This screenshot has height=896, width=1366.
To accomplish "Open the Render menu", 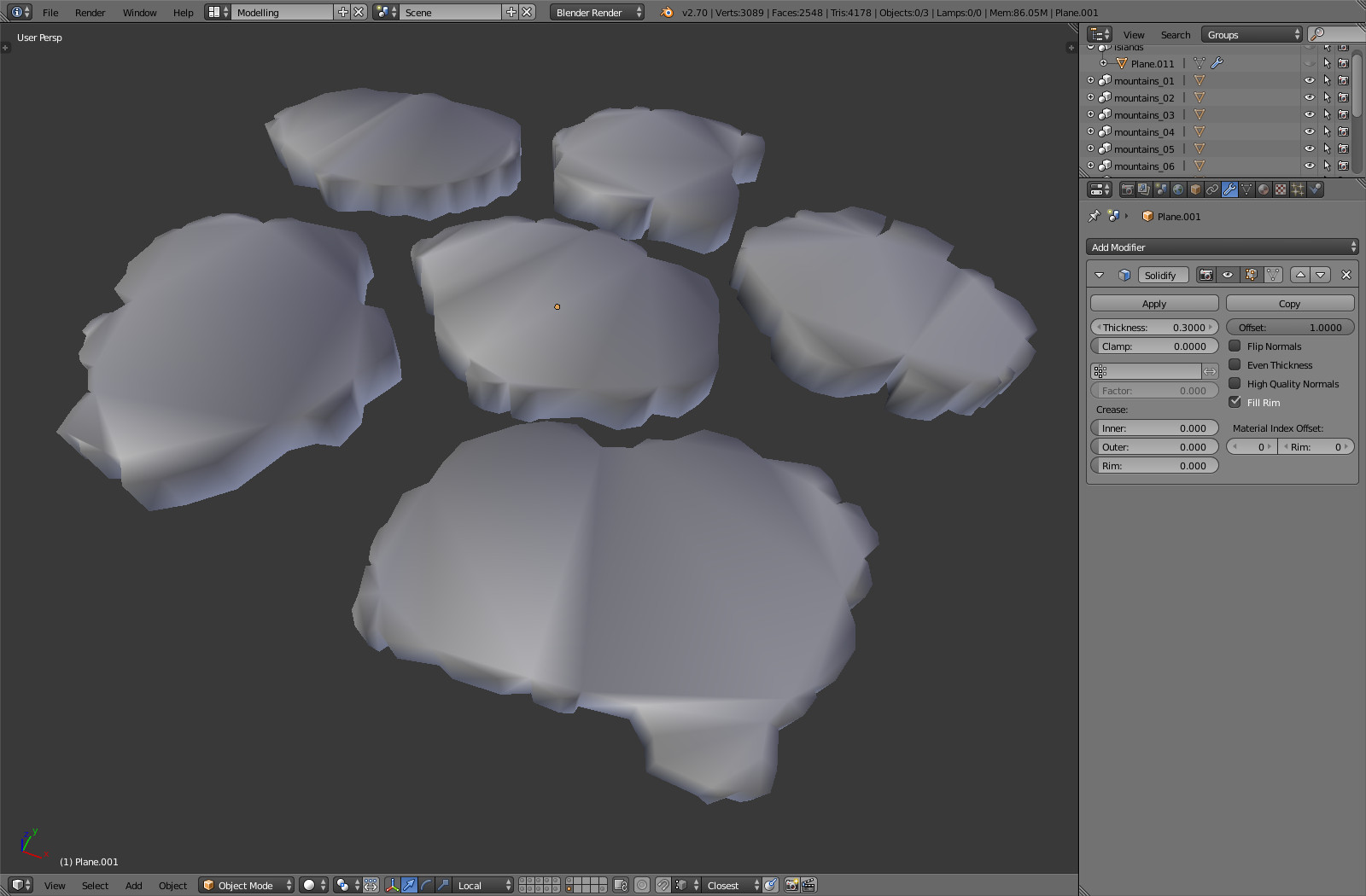I will click(90, 13).
